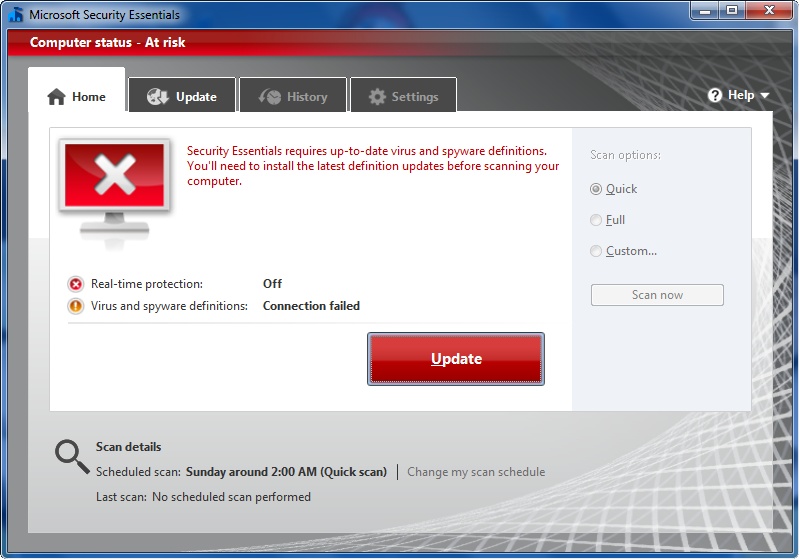The image size is (800, 560).
Task: Click the red monitor with X status icon
Action: point(114,194)
